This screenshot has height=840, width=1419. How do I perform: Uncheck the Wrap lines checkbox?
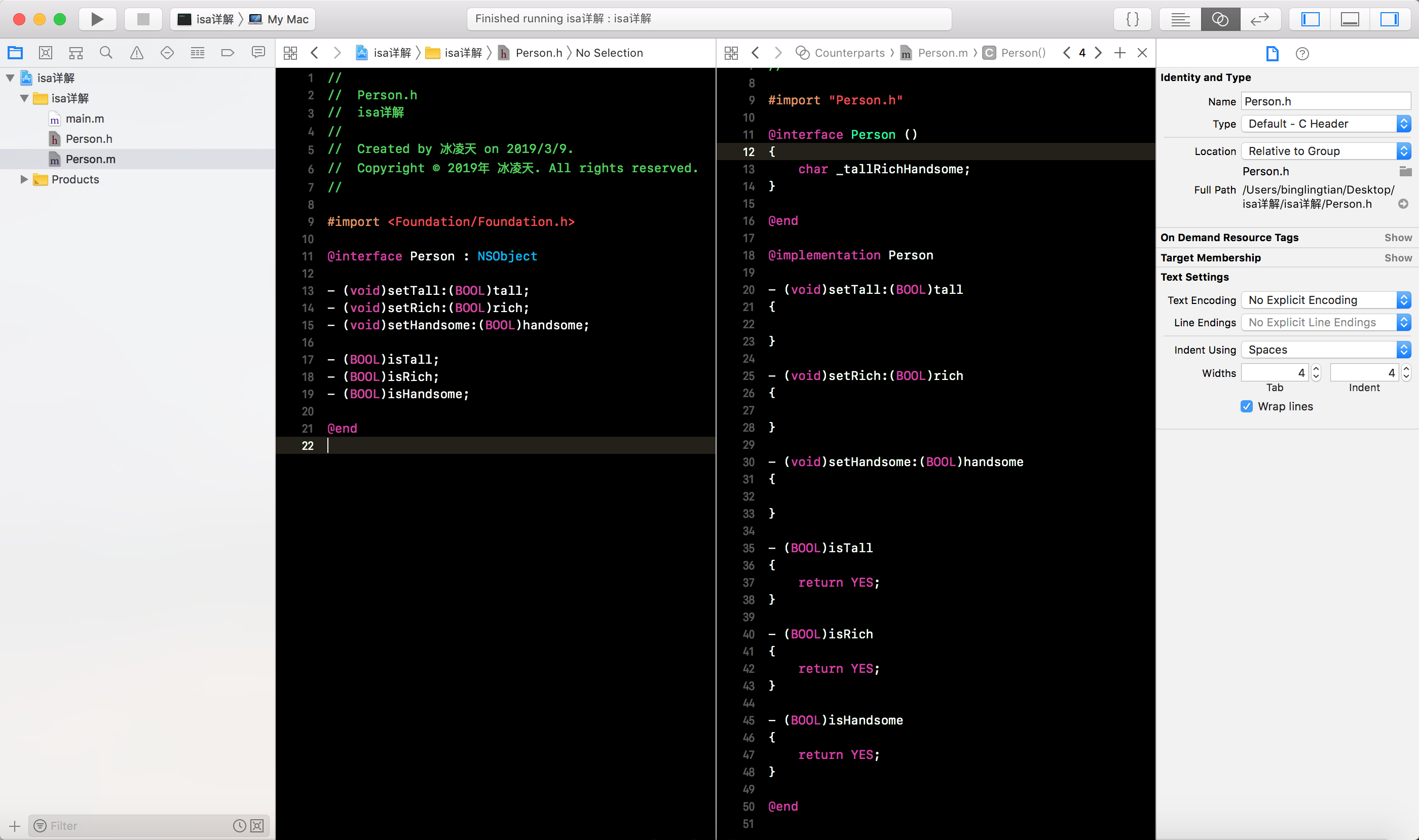(x=1246, y=406)
